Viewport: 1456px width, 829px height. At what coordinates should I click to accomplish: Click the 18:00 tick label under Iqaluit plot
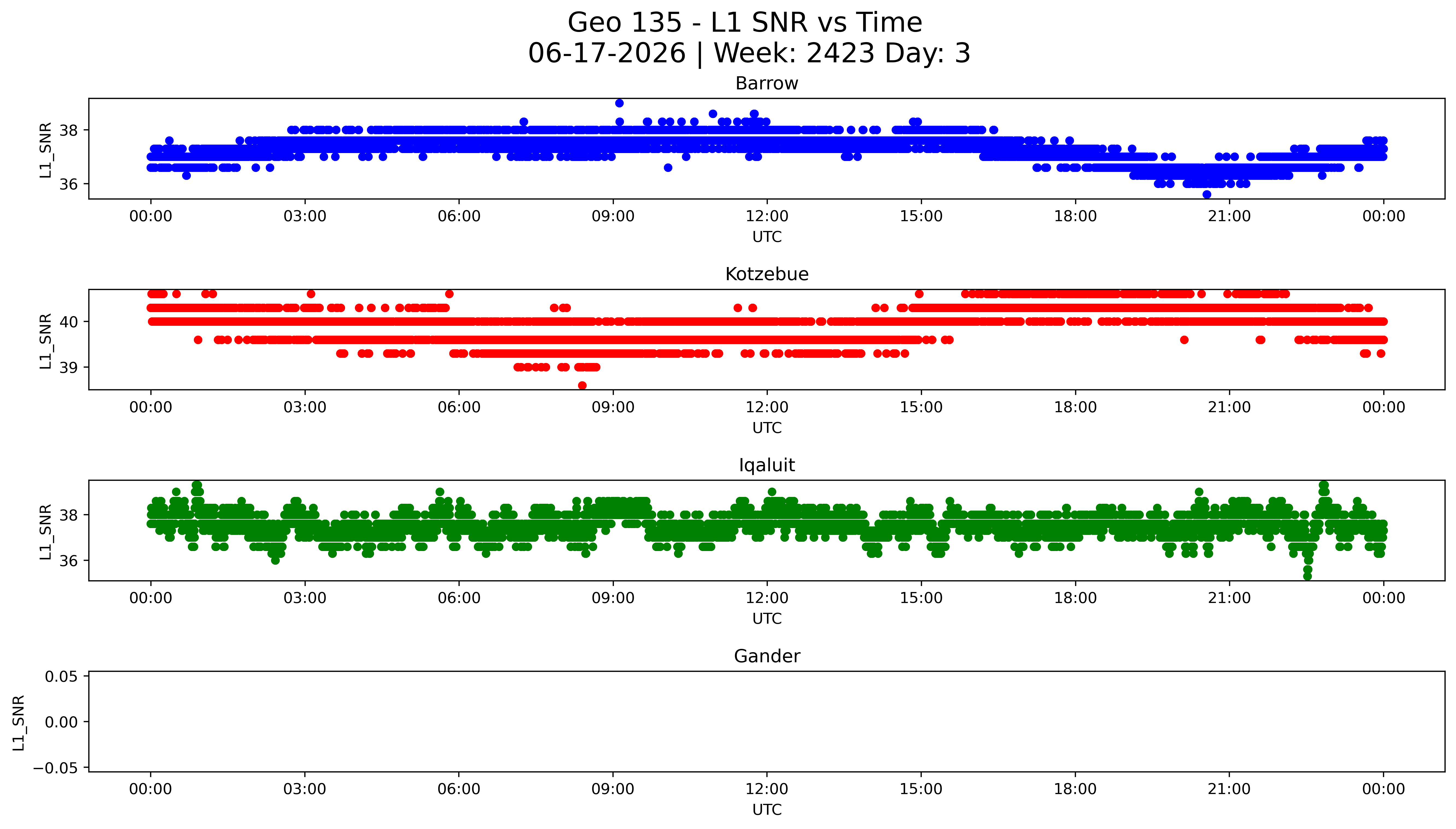1075,598
